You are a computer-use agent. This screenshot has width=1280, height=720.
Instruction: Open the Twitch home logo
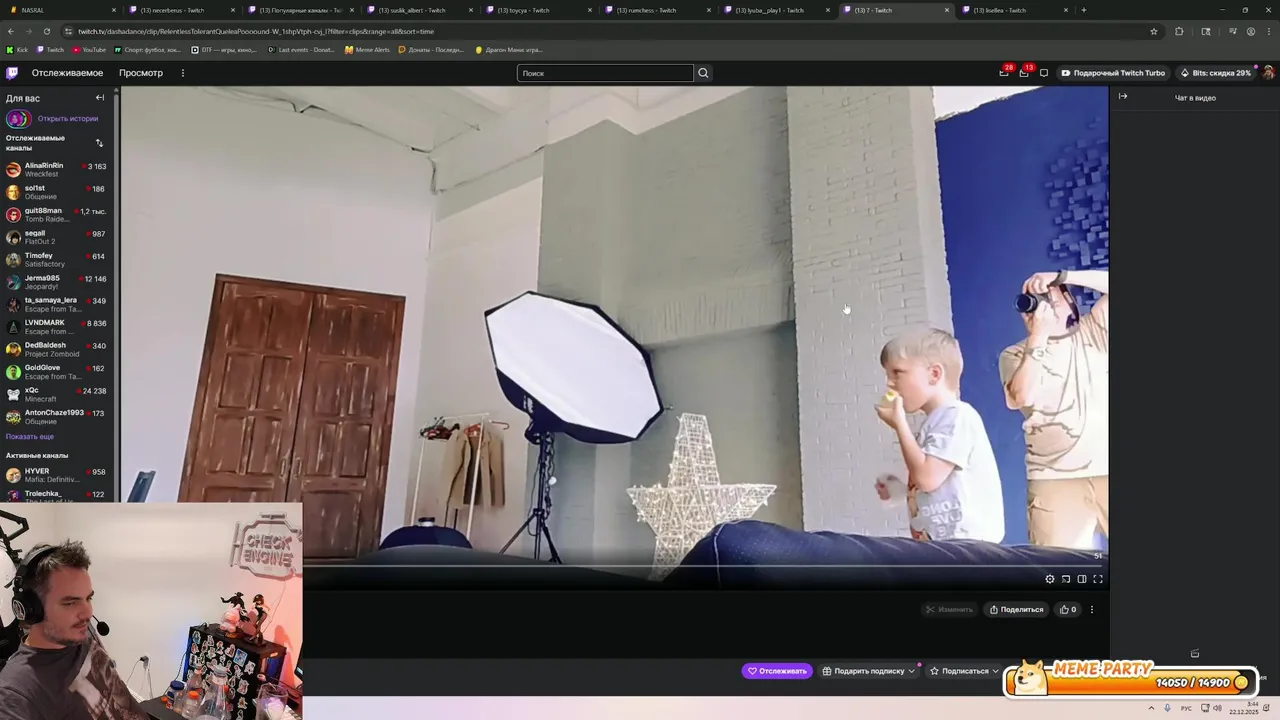[12, 73]
